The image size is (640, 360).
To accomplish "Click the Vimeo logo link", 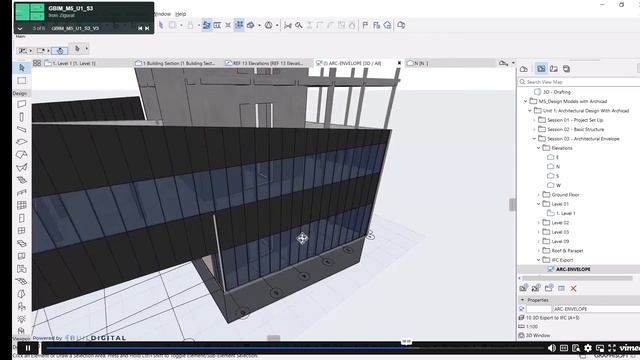I will 629,348.
